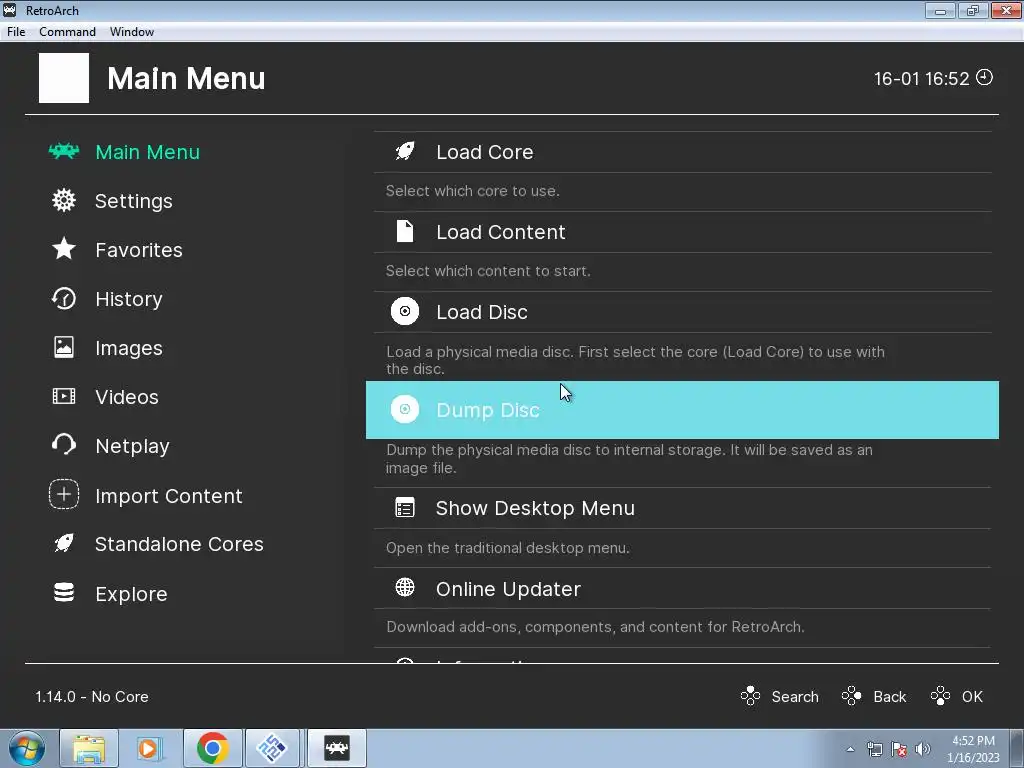
Task: Click the Main Menu invader icon in sidebar
Action: point(64,152)
